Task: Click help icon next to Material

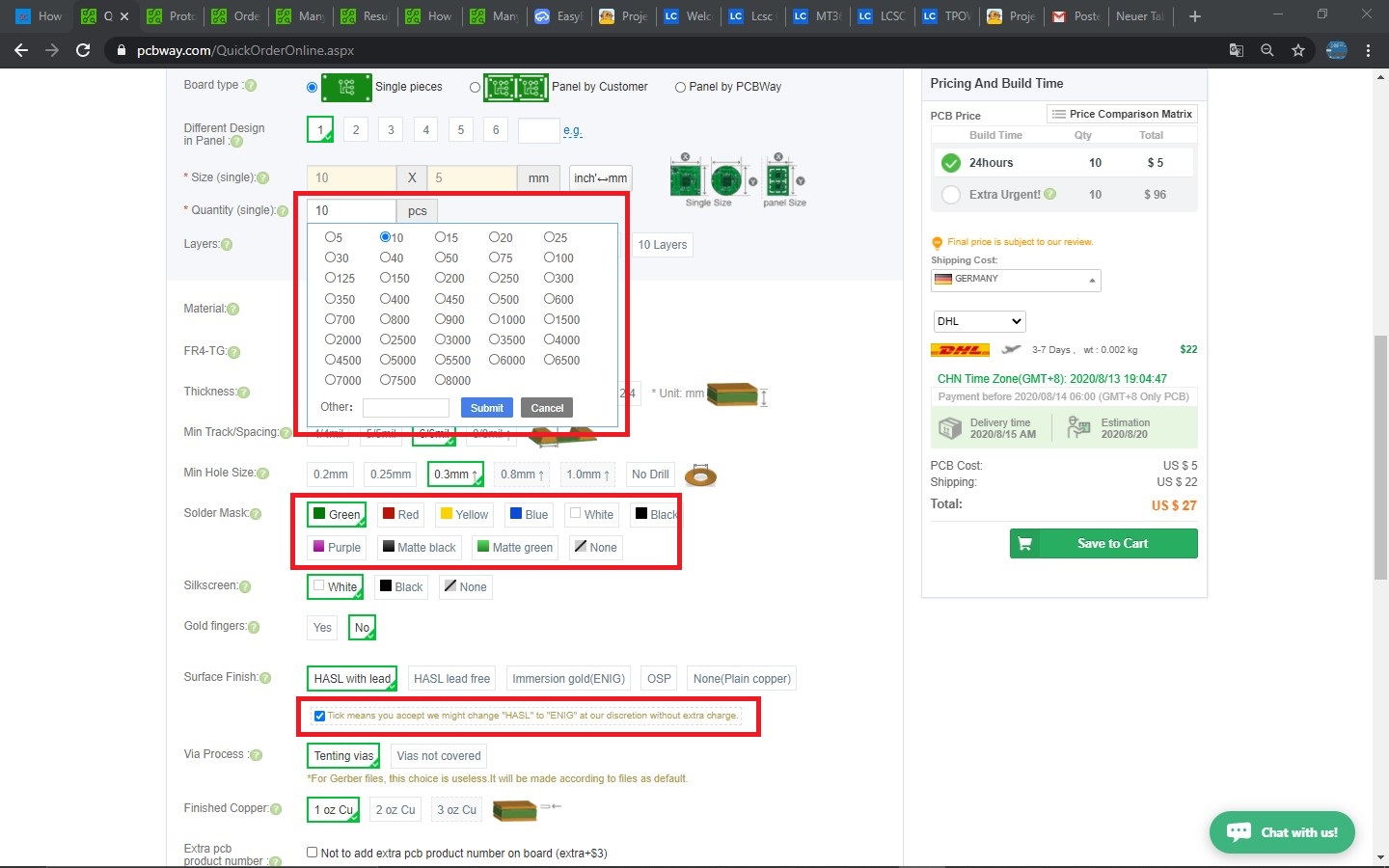Action: (x=232, y=310)
